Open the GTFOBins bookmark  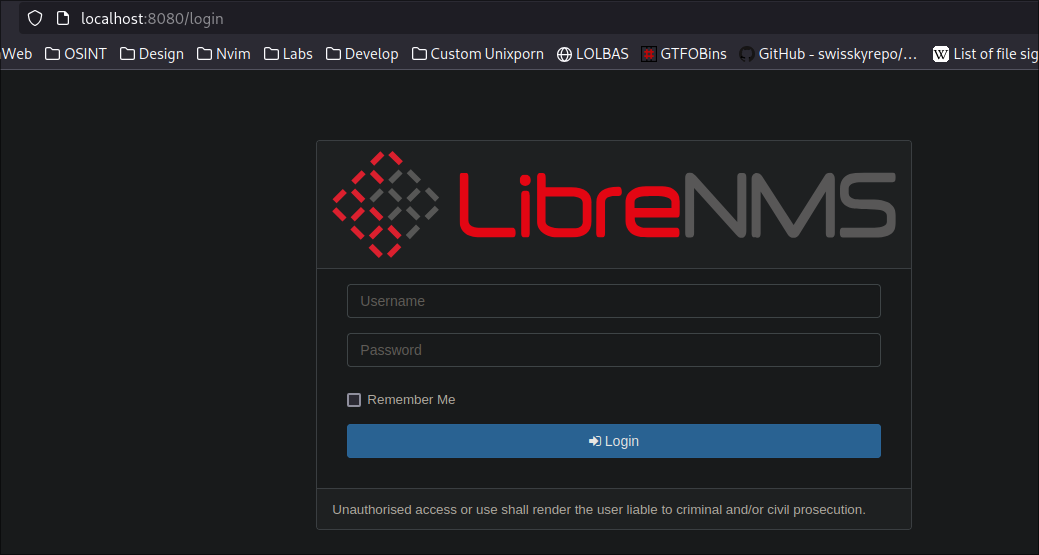(684, 54)
